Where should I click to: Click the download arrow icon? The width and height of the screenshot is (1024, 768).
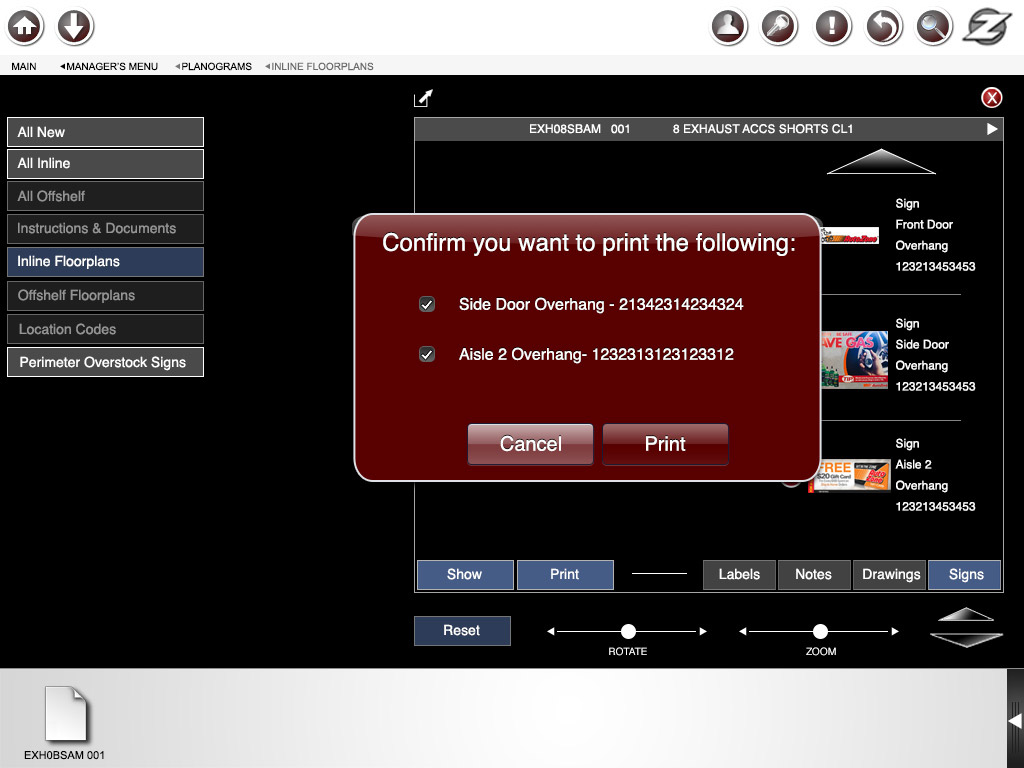(x=75, y=27)
